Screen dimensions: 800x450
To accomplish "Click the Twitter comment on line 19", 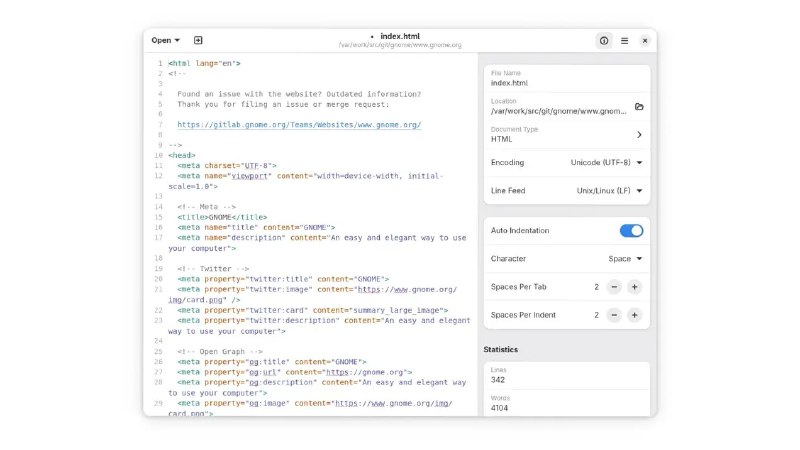I will pyautogui.click(x=213, y=269).
